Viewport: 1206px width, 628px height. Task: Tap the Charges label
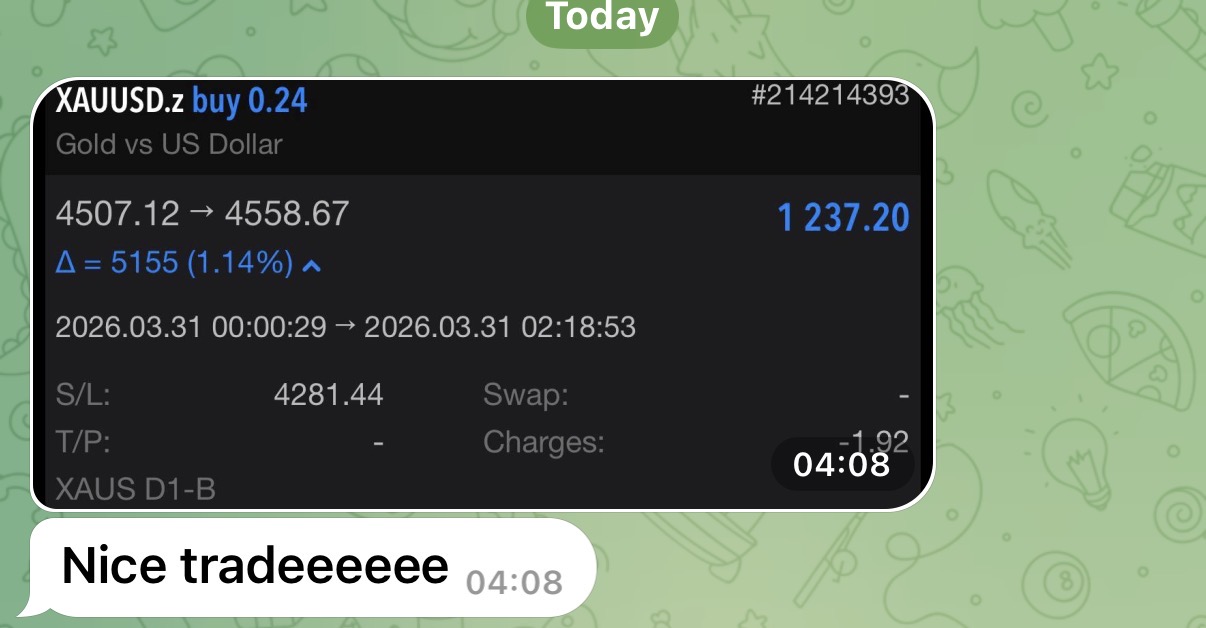click(x=544, y=442)
